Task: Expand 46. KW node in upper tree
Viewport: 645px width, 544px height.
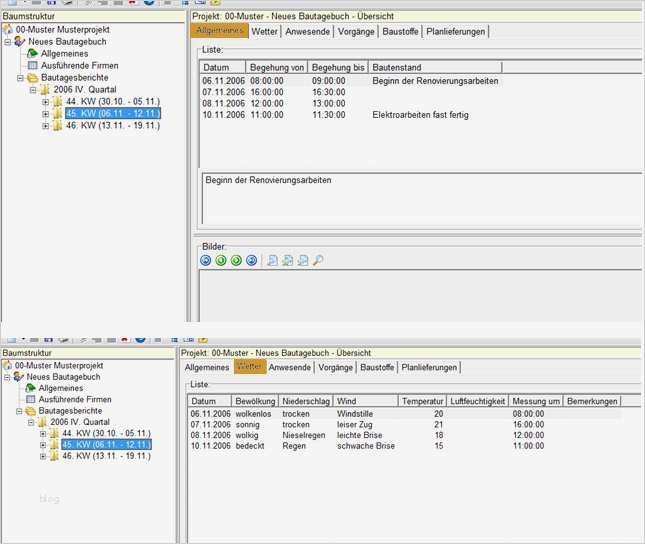Action: coord(45,126)
